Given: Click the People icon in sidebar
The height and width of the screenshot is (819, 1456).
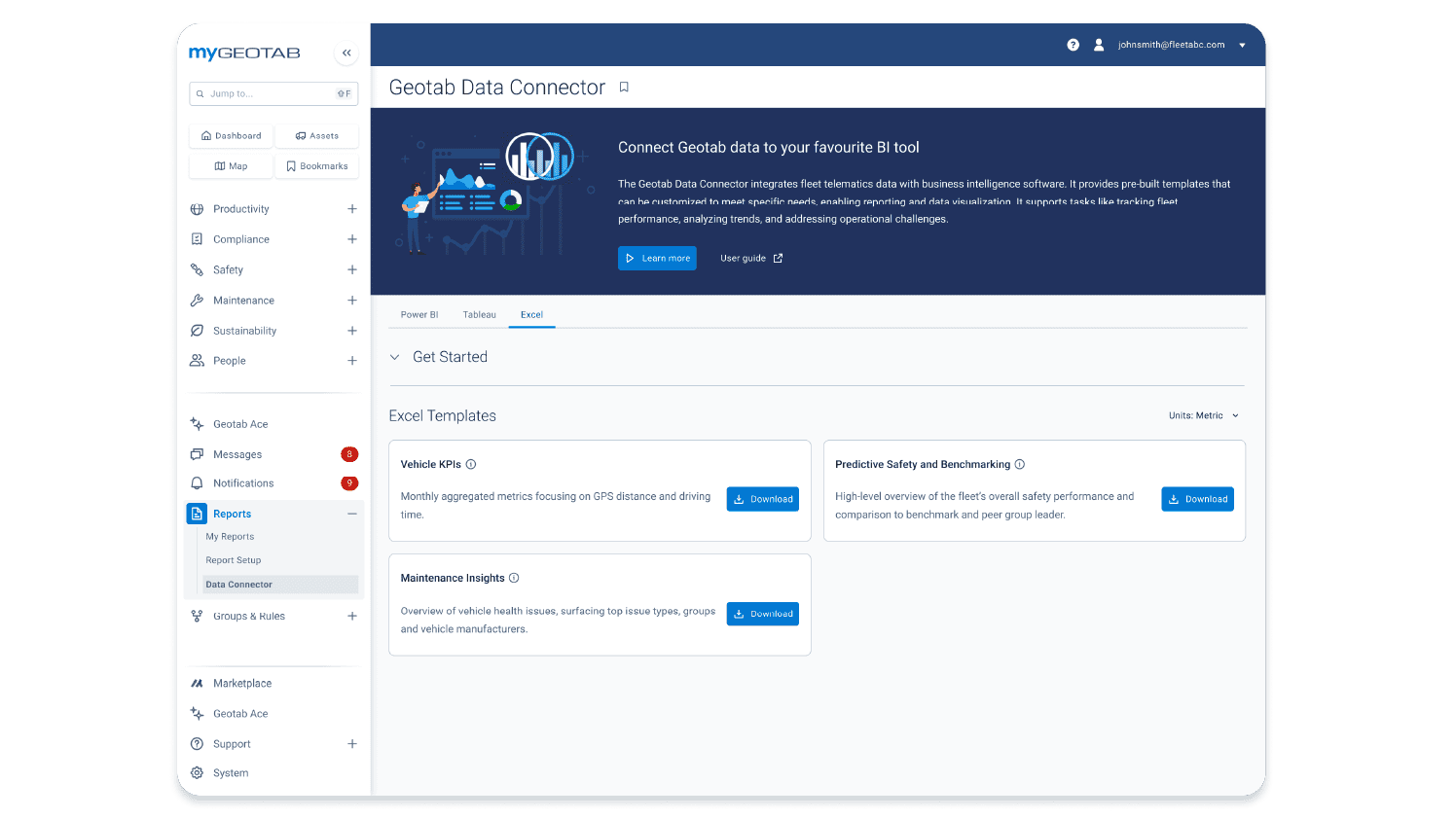Looking at the screenshot, I should click(x=197, y=361).
